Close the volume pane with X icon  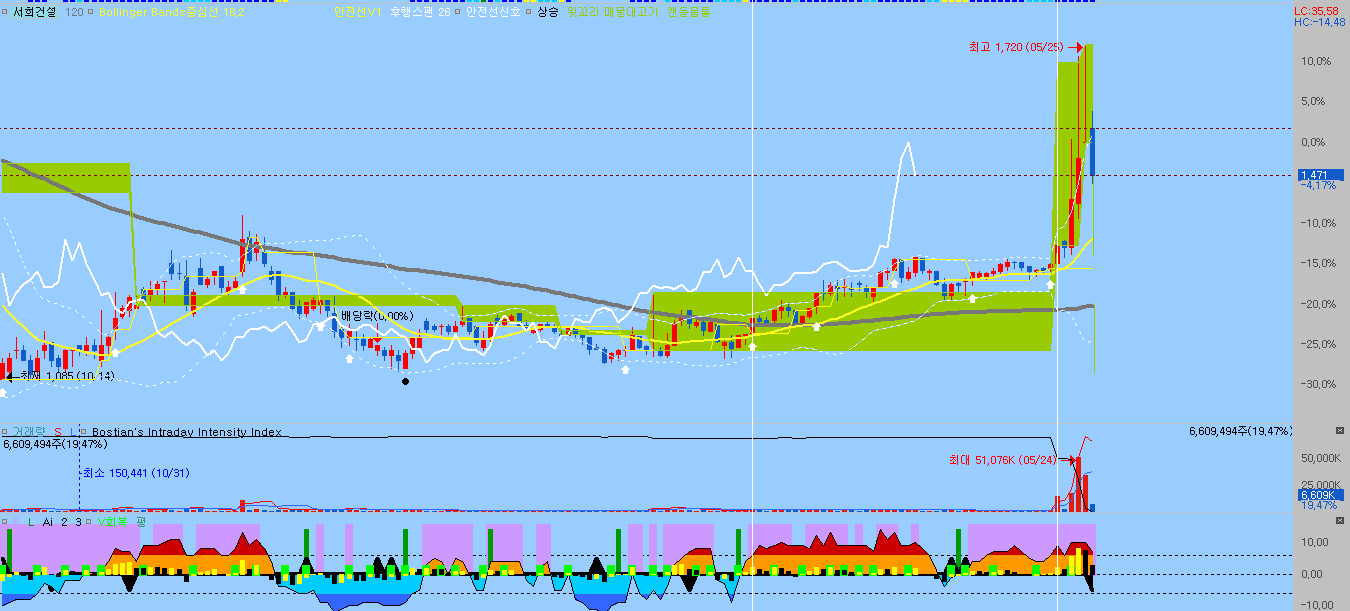click(x=1340, y=429)
